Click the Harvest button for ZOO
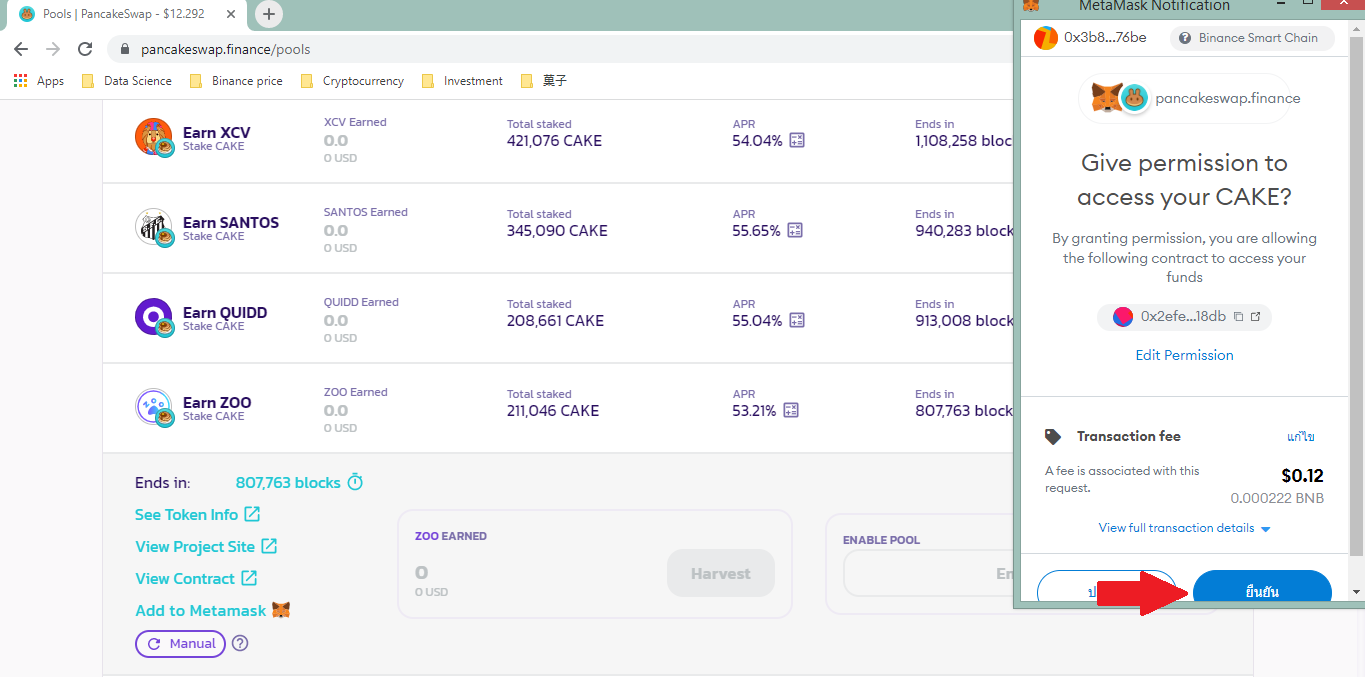This screenshot has width=1365, height=677. pyautogui.click(x=720, y=574)
